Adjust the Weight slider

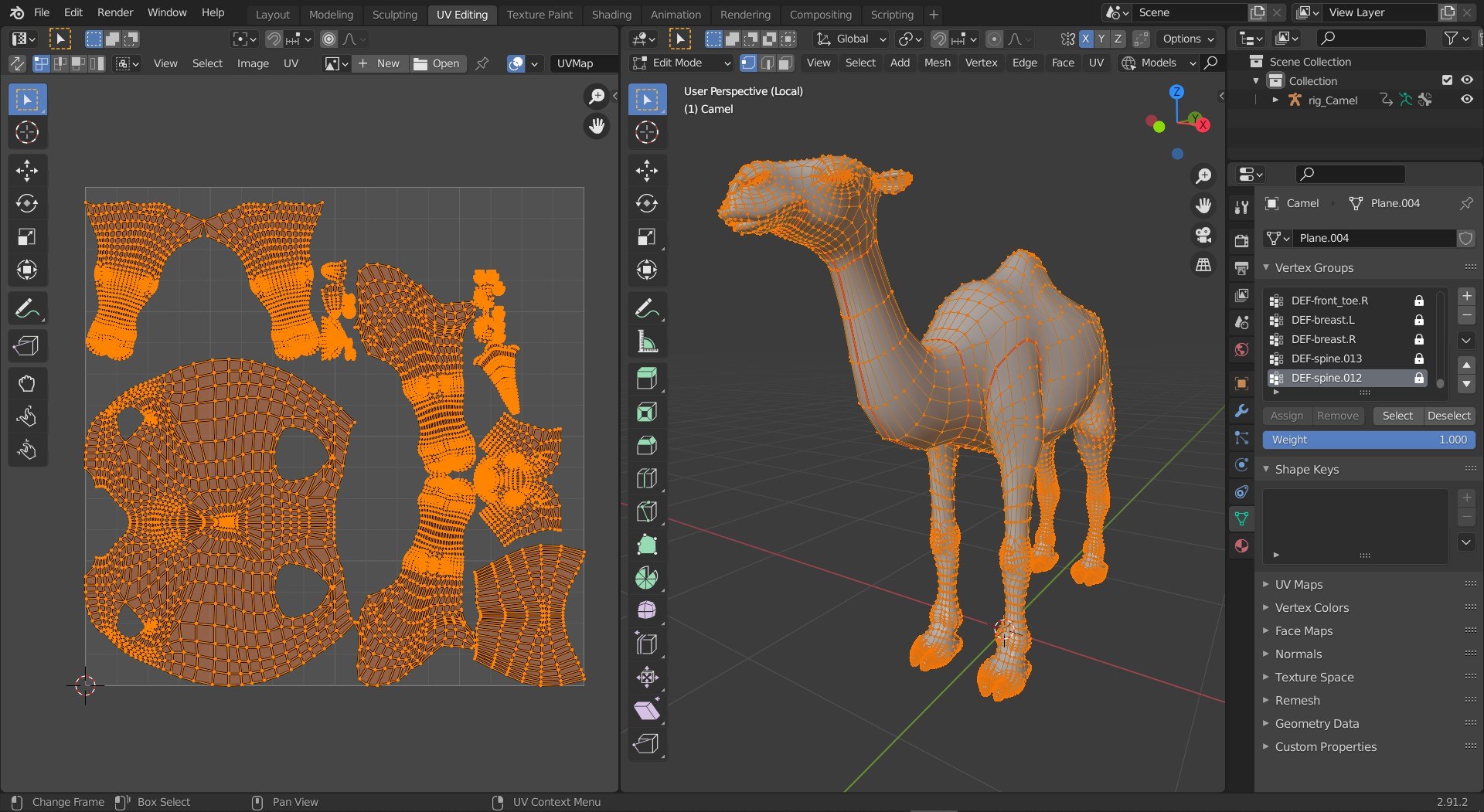1369,440
